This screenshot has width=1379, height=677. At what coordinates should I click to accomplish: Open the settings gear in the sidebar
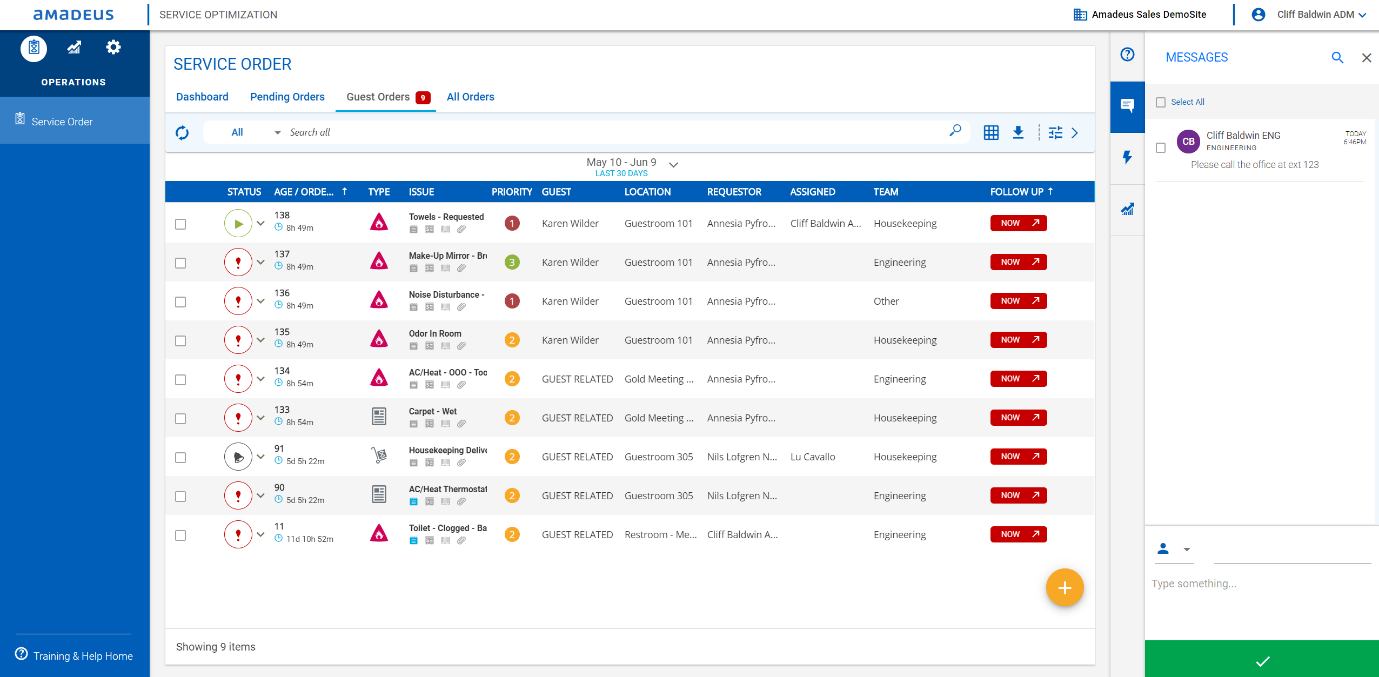[x=113, y=47]
